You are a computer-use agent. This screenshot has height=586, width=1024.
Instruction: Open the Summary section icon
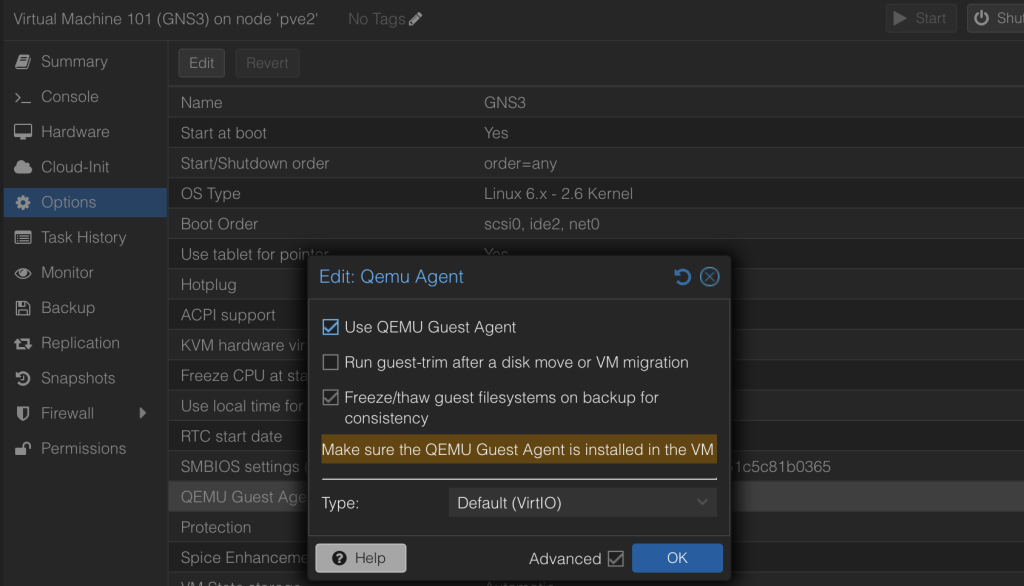(x=22, y=62)
